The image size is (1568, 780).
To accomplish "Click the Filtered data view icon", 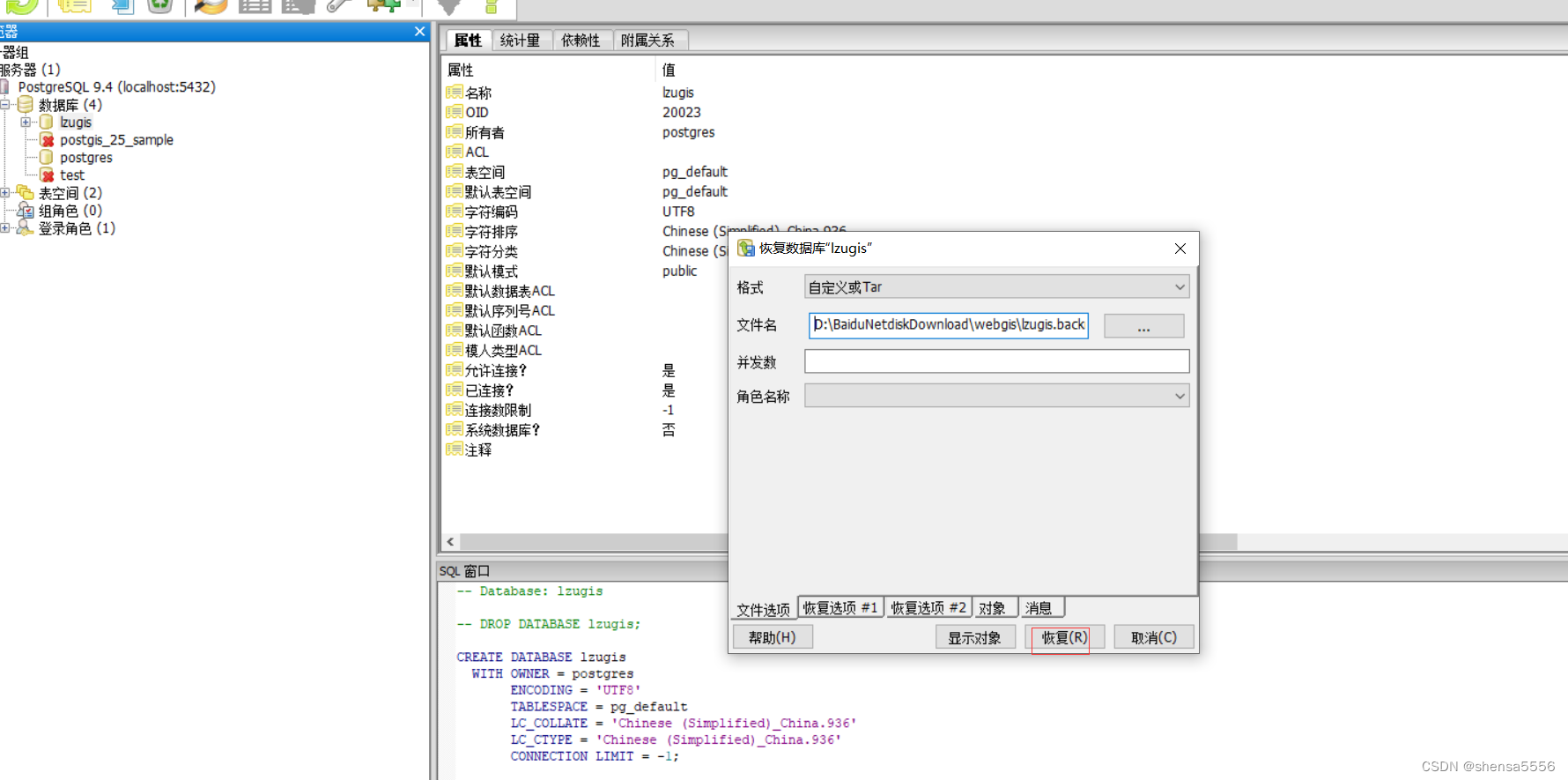I will coord(298,5).
